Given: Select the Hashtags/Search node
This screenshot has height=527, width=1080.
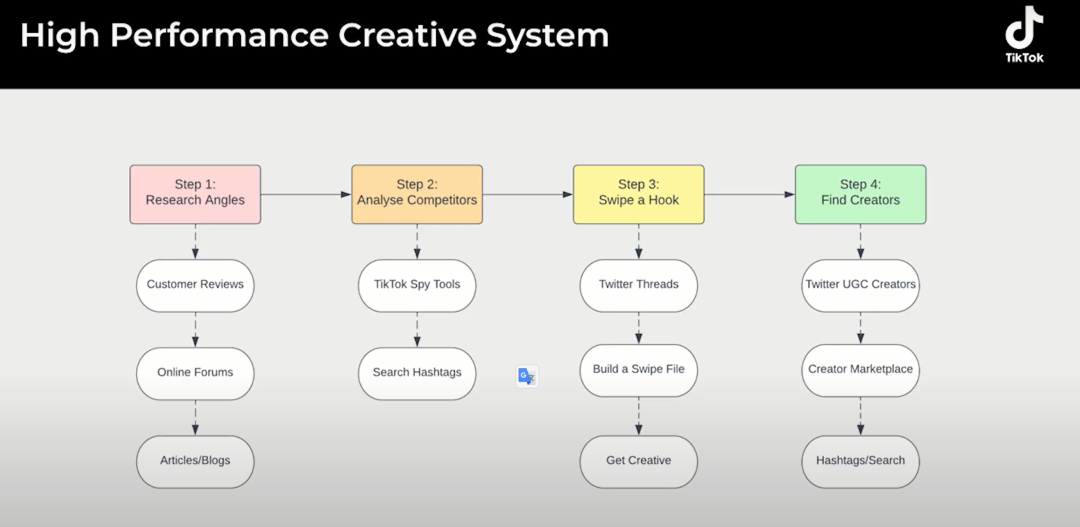Looking at the screenshot, I should [860, 461].
